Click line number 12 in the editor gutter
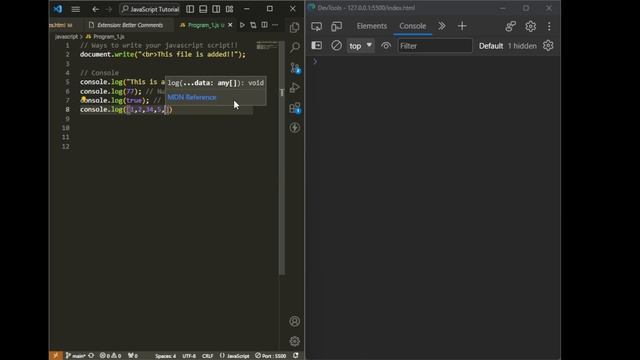The width and height of the screenshot is (640, 360). (x=66, y=147)
